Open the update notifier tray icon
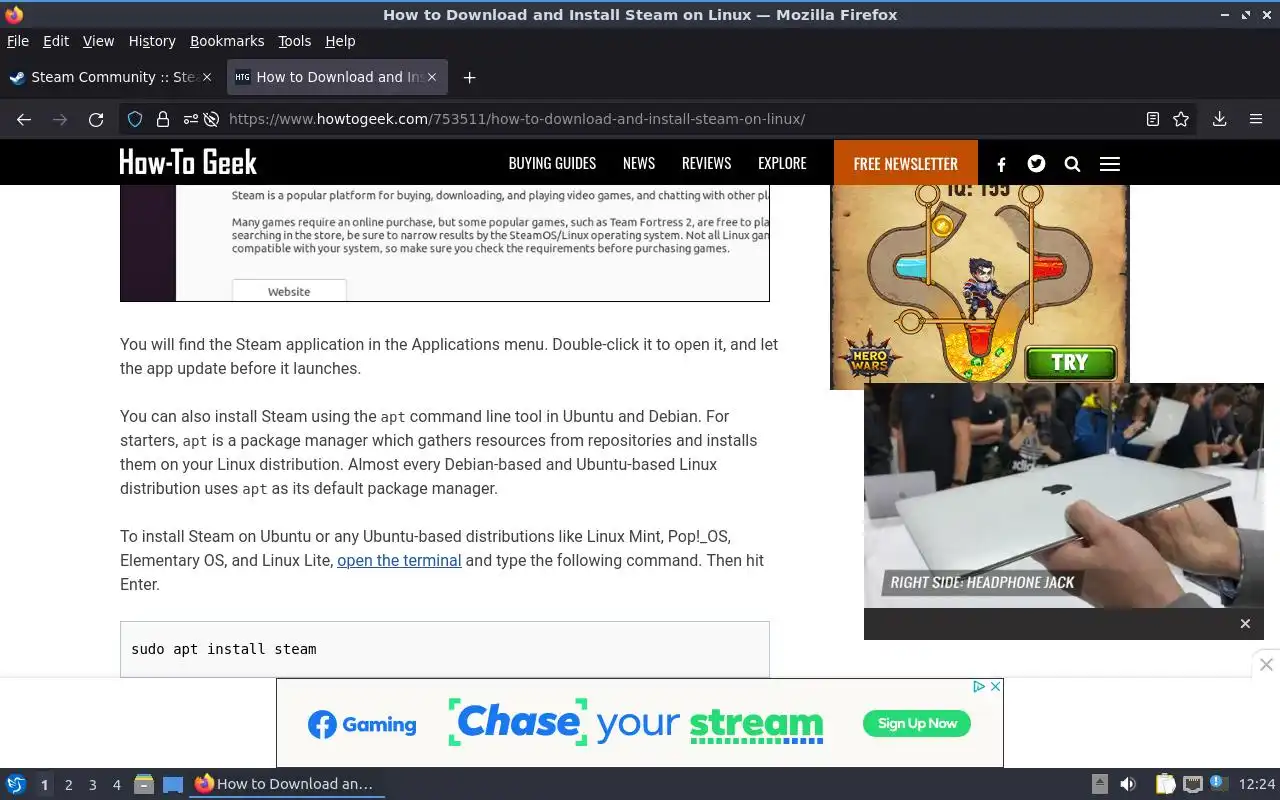This screenshot has width=1280, height=800. coord(1218,783)
